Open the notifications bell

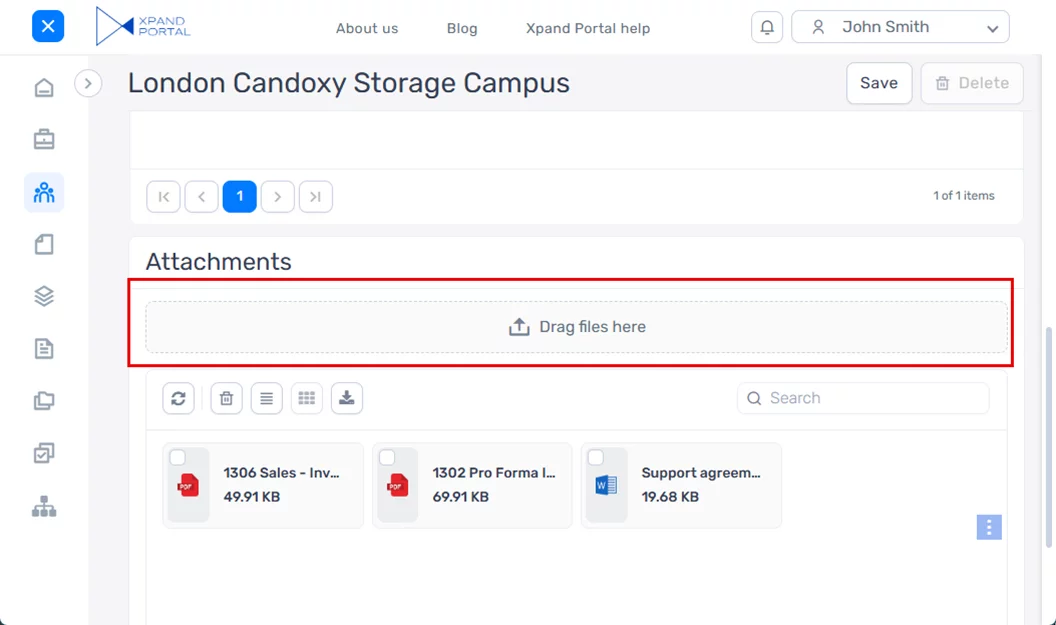[767, 28]
